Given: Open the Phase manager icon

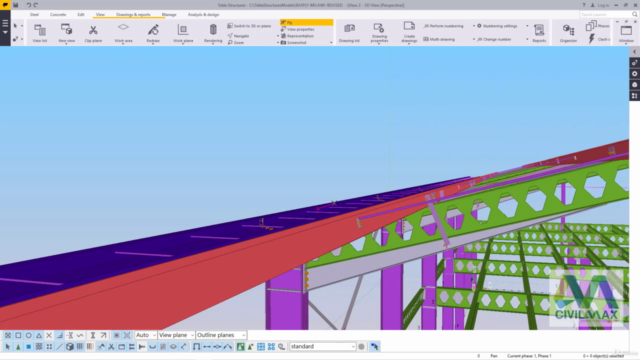Looking at the screenshot, I should 591,26.
